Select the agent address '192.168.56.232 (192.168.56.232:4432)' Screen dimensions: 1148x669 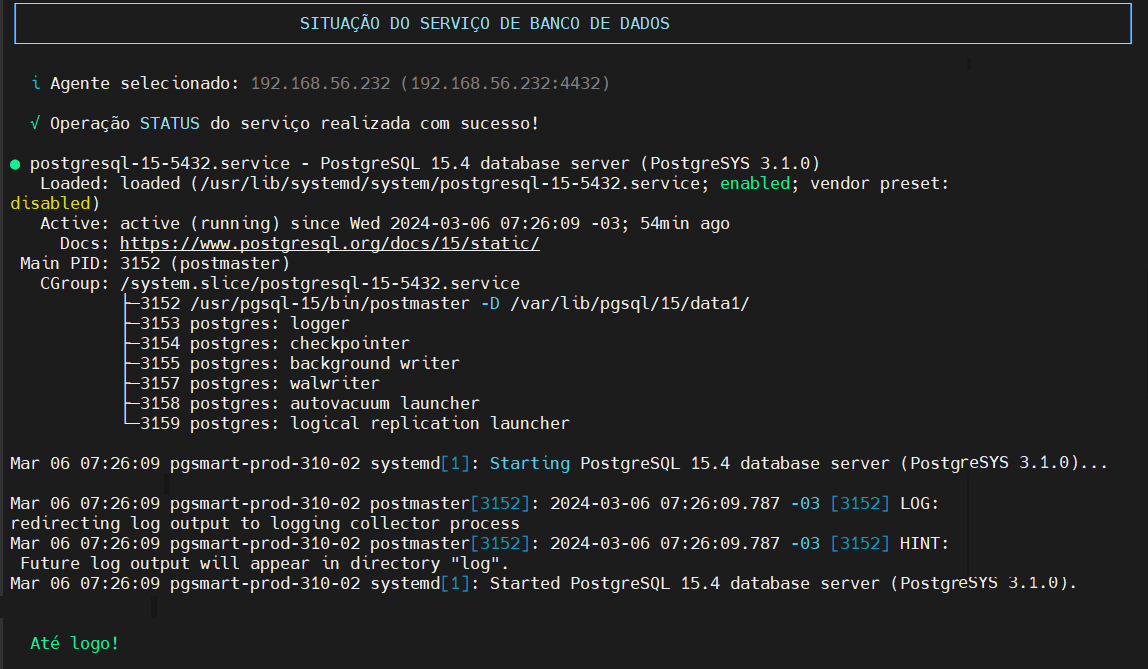[x=430, y=83]
